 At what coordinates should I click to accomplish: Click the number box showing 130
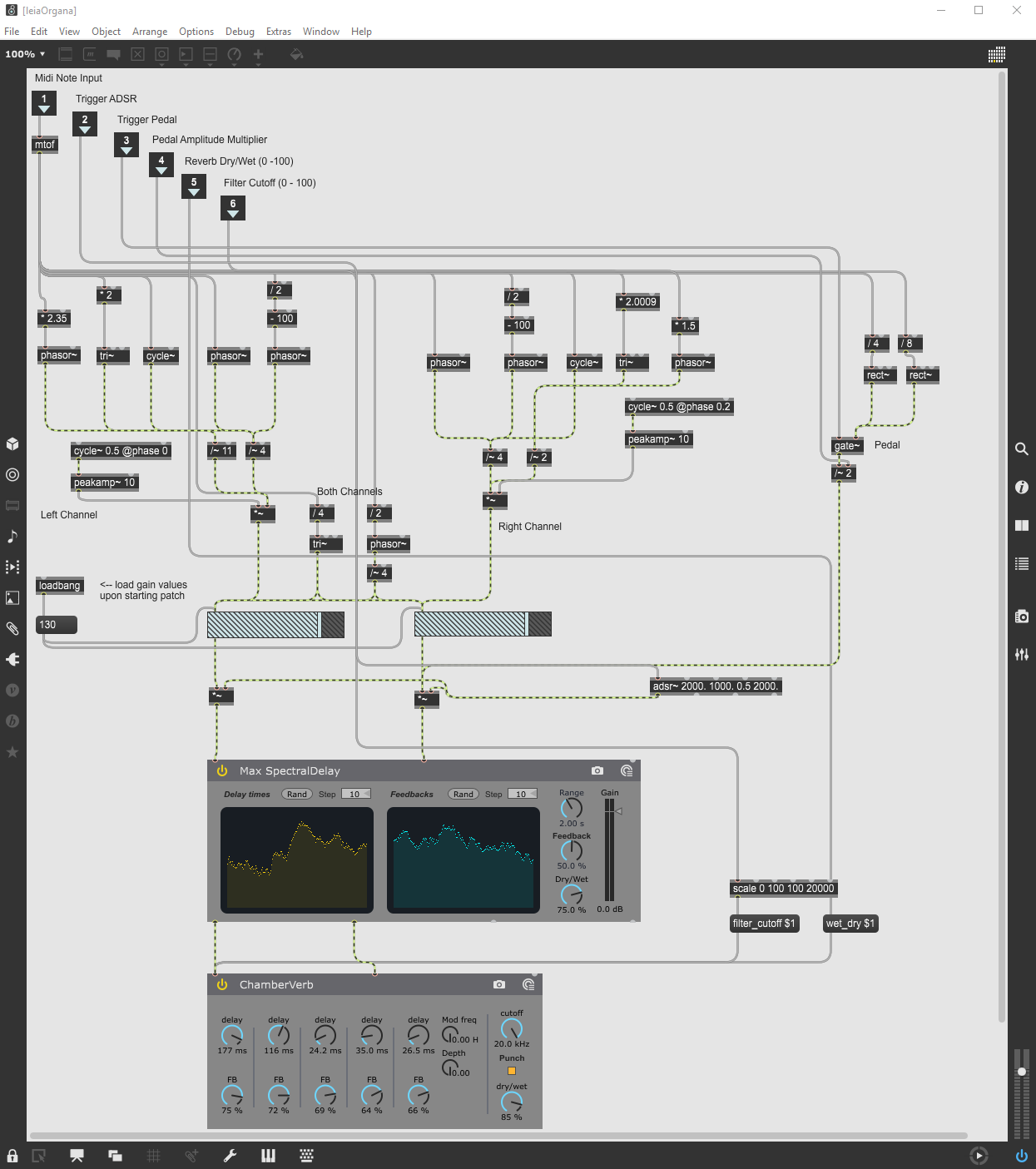pyautogui.click(x=57, y=625)
